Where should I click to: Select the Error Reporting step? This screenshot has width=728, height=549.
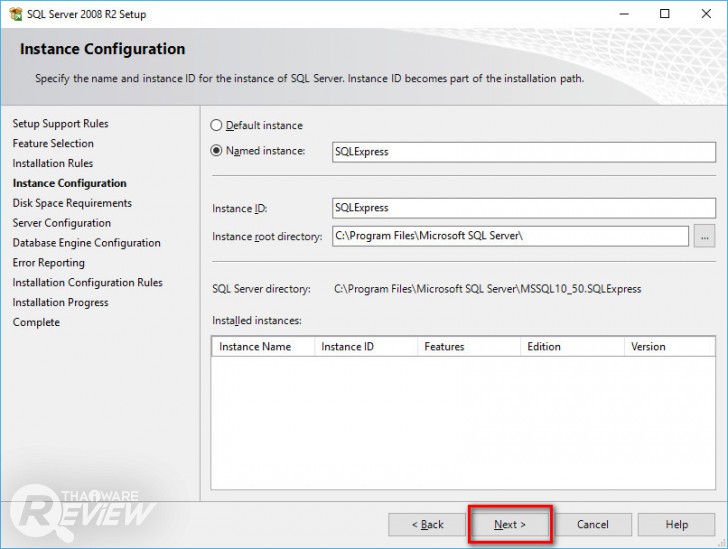click(x=48, y=263)
